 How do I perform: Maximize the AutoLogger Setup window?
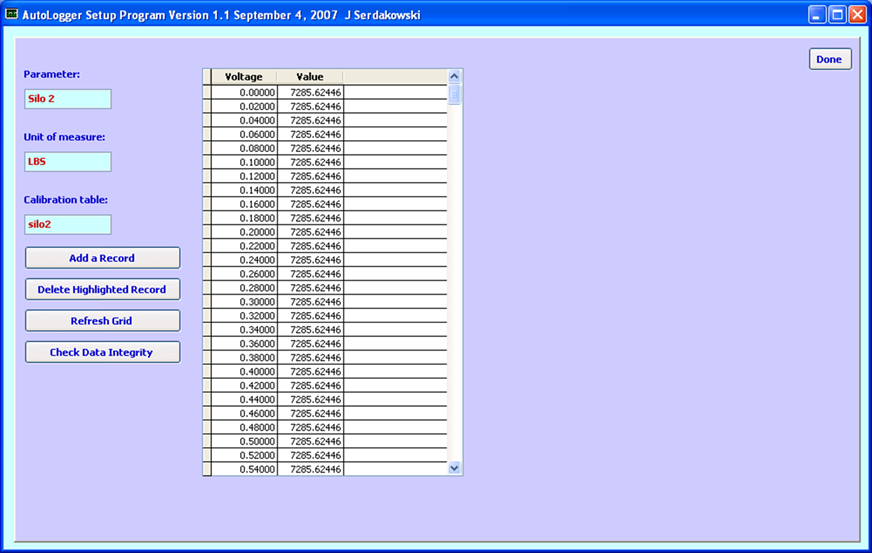[x=838, y=14]
